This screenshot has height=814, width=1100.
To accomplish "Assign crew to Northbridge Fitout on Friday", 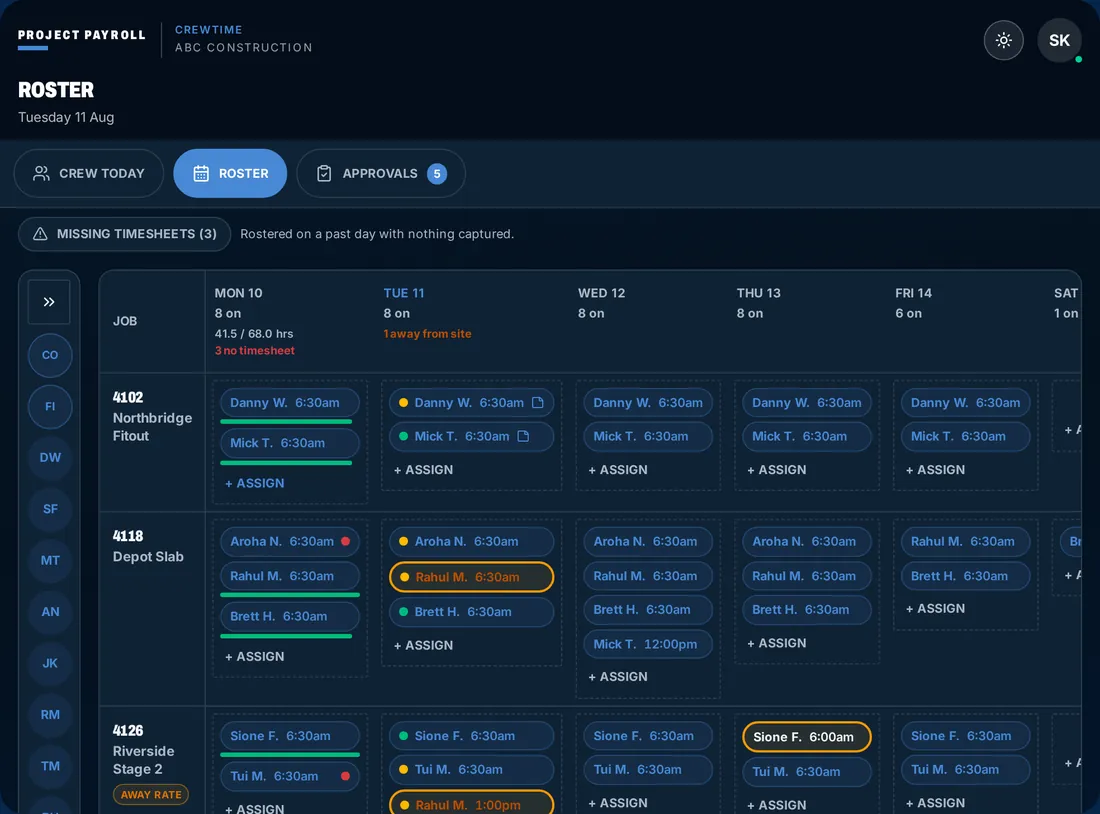I will (935, 469).
